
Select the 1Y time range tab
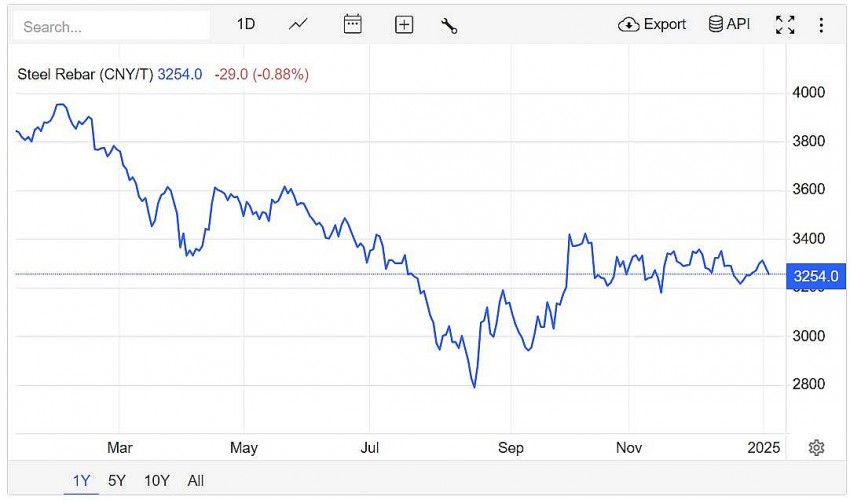click(81, 481)
